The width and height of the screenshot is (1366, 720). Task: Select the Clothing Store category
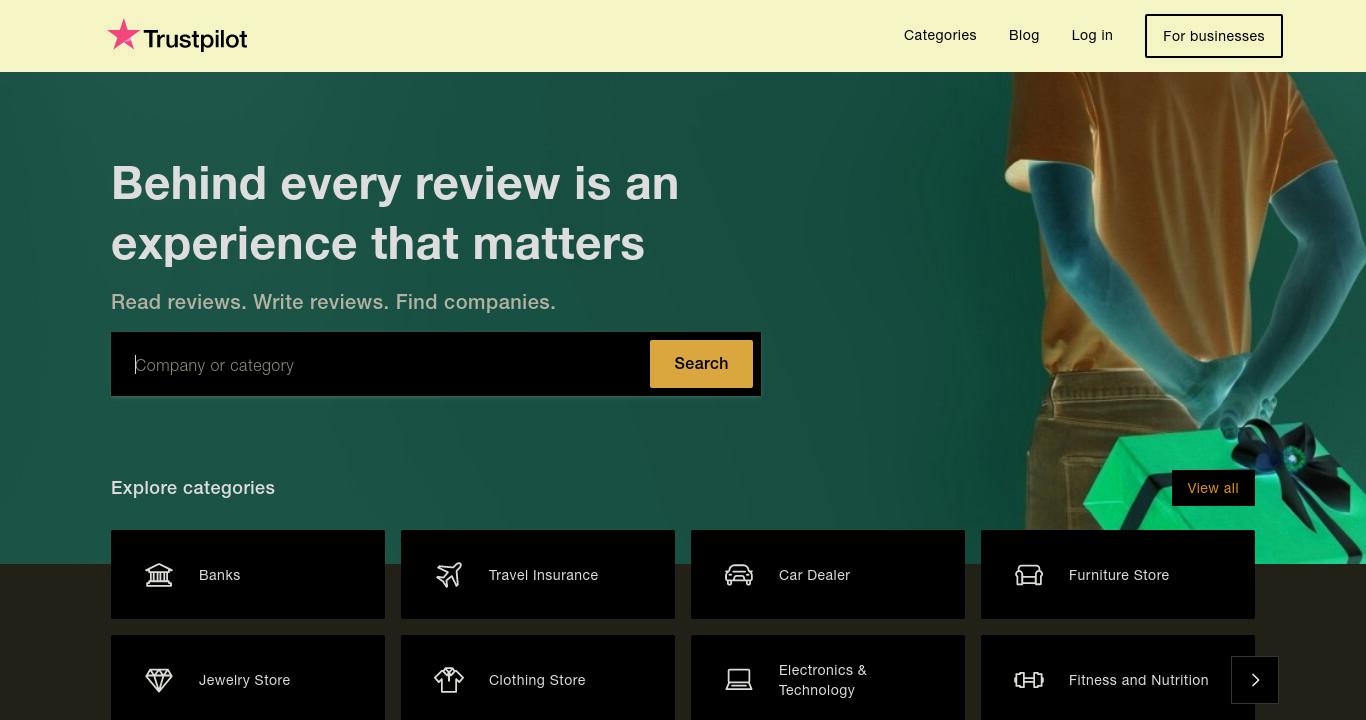[x=538, y=678]
